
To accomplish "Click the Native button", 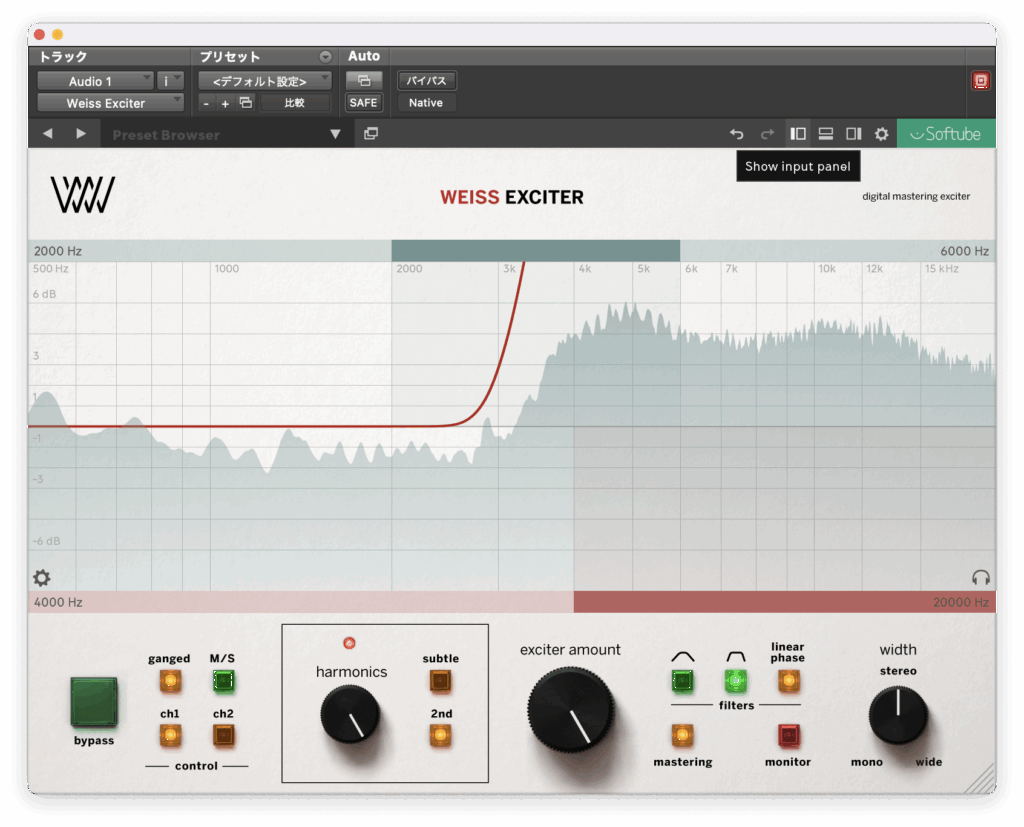I will [x=426, y=103].
